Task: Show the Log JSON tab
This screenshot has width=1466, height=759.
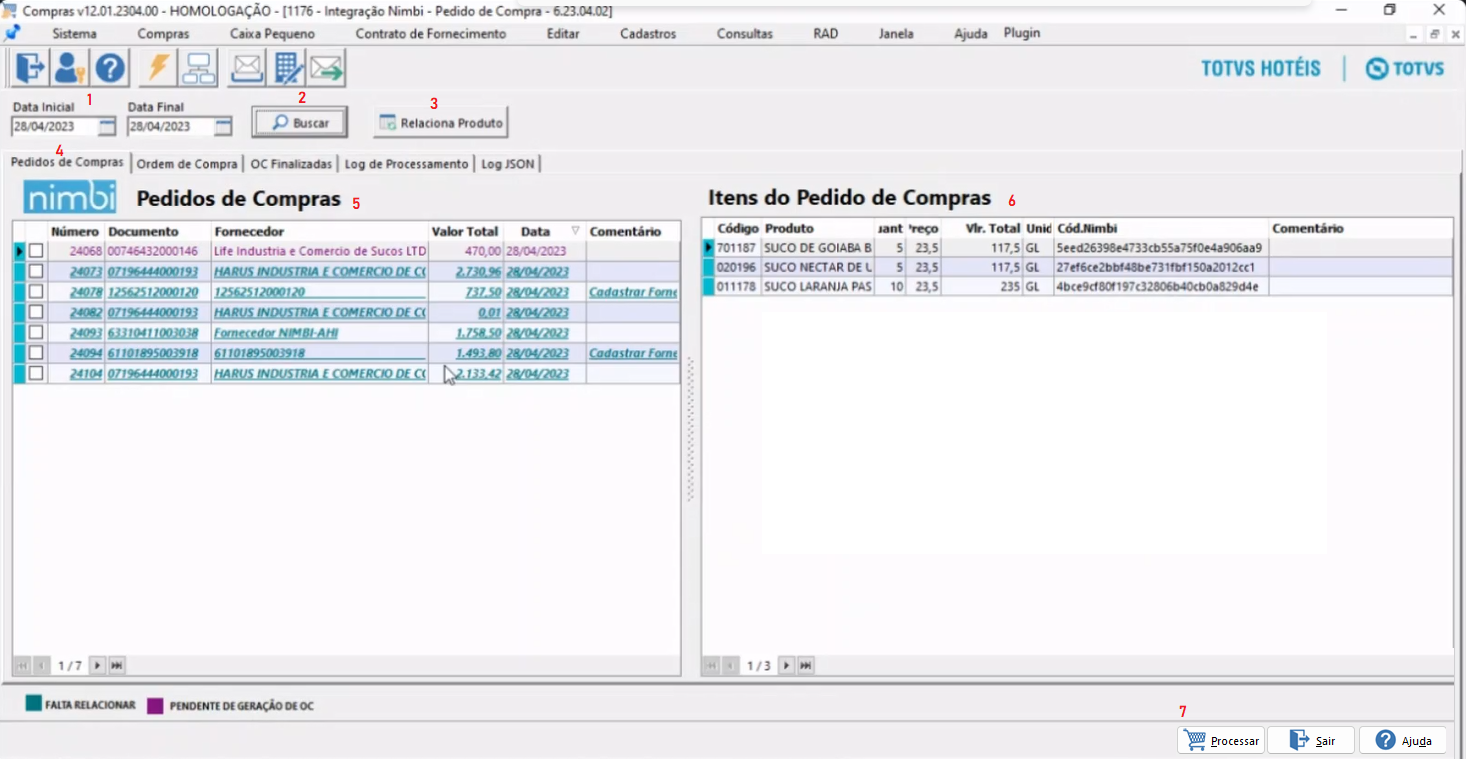Action: [x=508, y=164]
